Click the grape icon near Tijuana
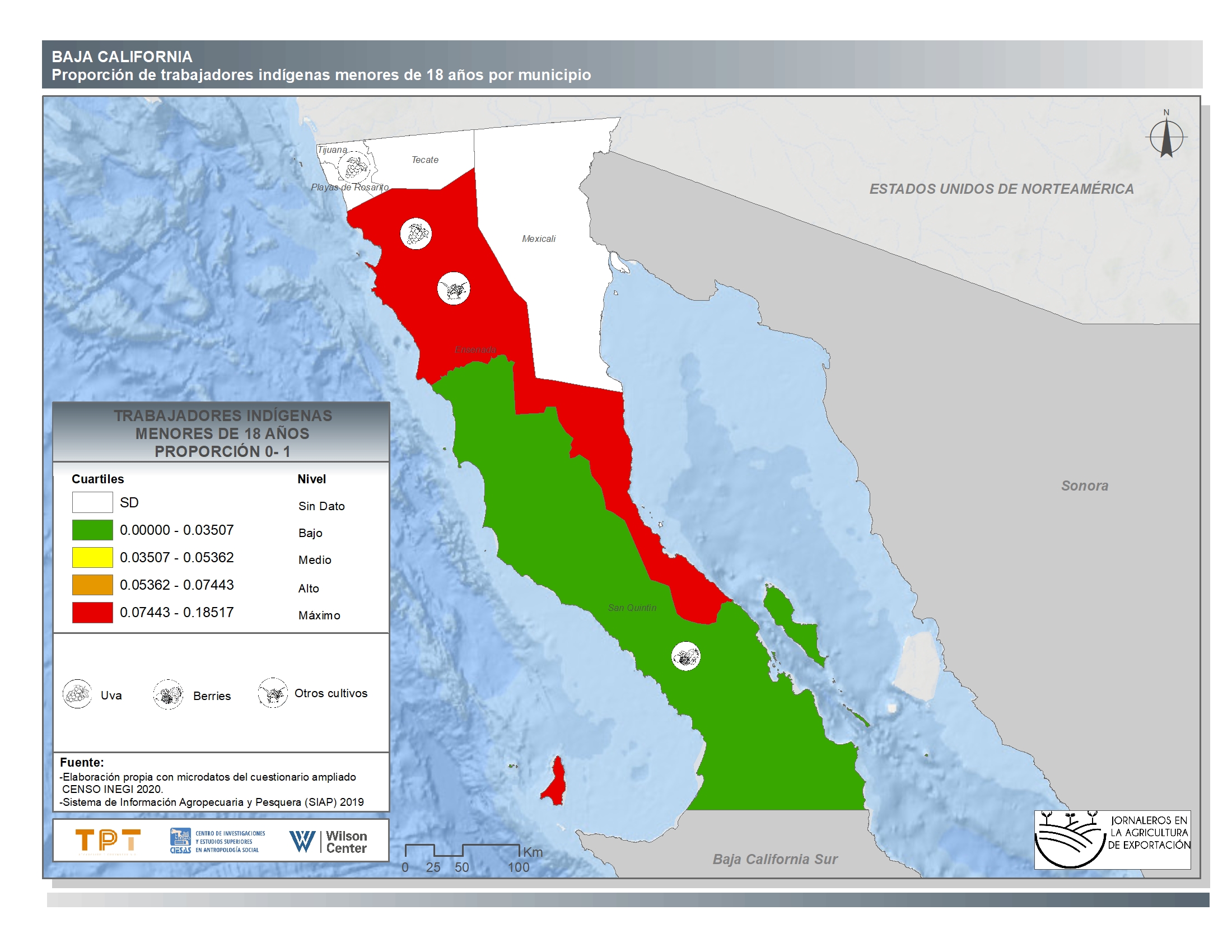The width and height of the screenshot is (1232, 952). point(354,166)
